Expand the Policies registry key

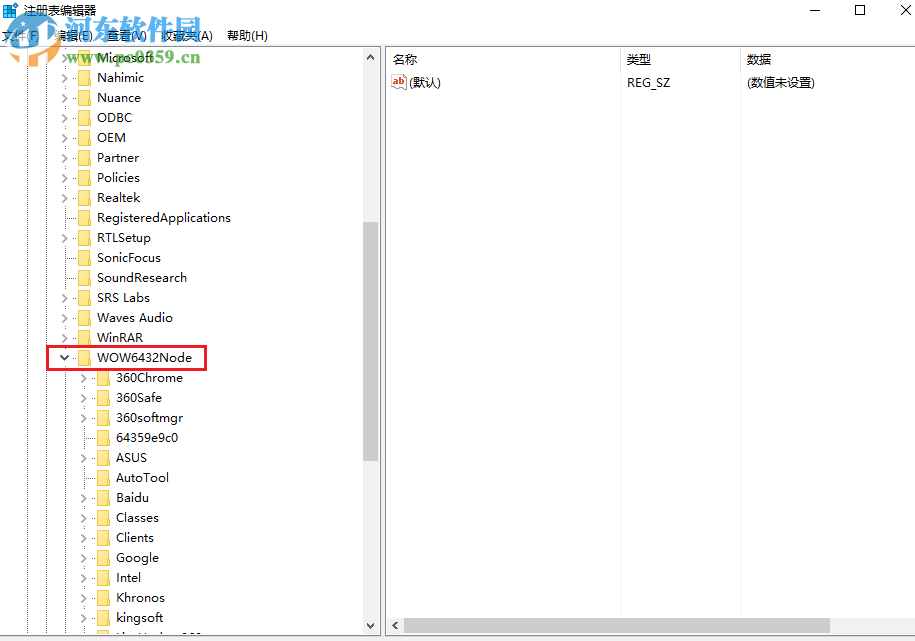tap(64, 177)
